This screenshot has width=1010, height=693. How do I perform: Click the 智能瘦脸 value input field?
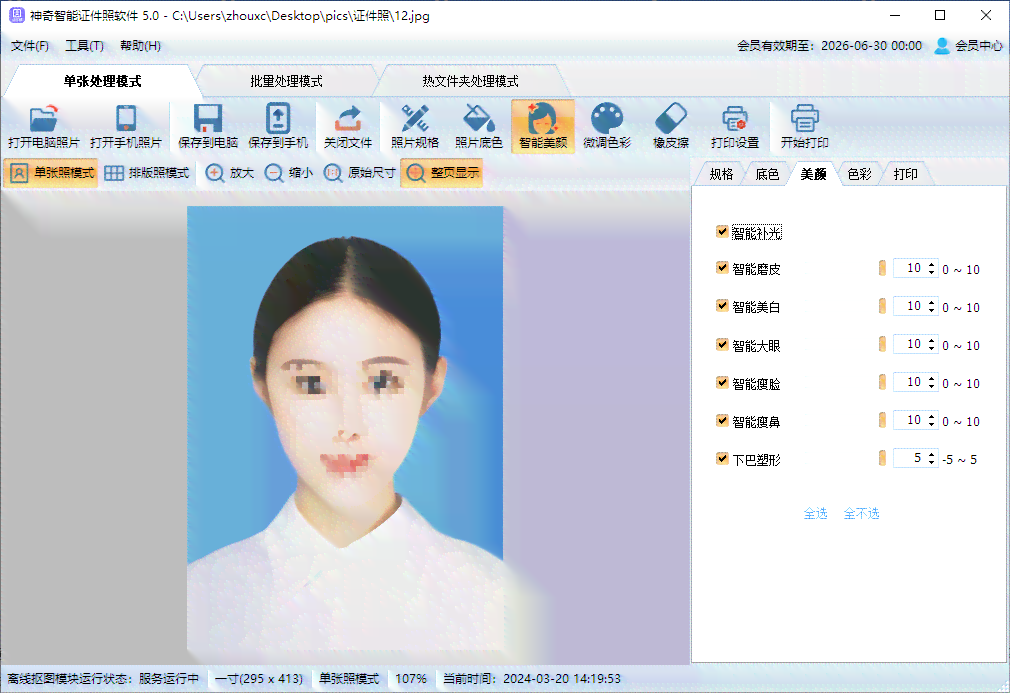(910, 383)
